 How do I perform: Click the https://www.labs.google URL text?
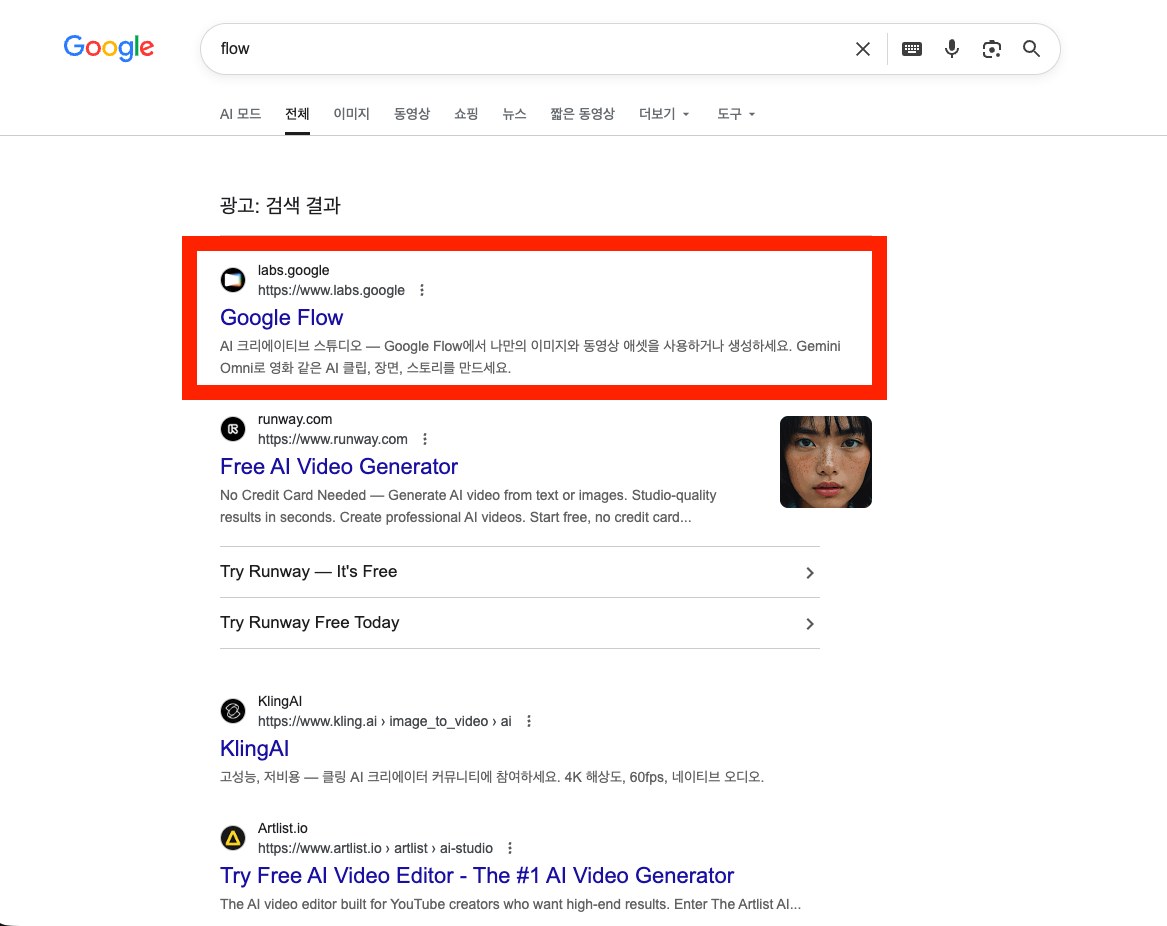pyautogui.click(x=331, y=290)
